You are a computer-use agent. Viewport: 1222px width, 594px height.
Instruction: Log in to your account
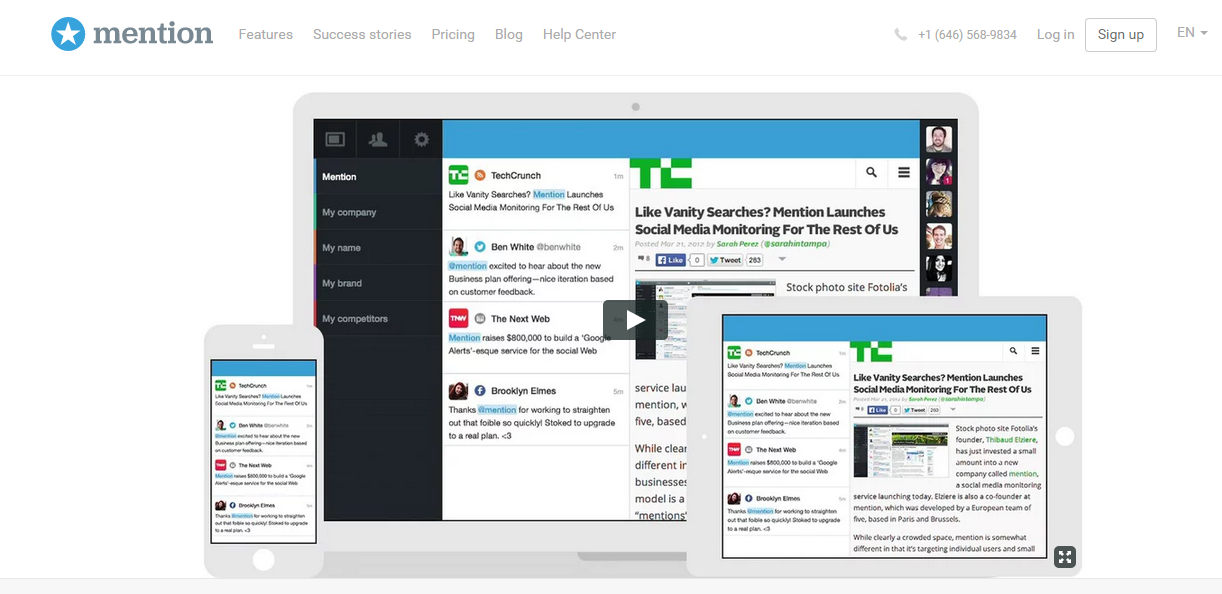click(x=1055, y=34)
